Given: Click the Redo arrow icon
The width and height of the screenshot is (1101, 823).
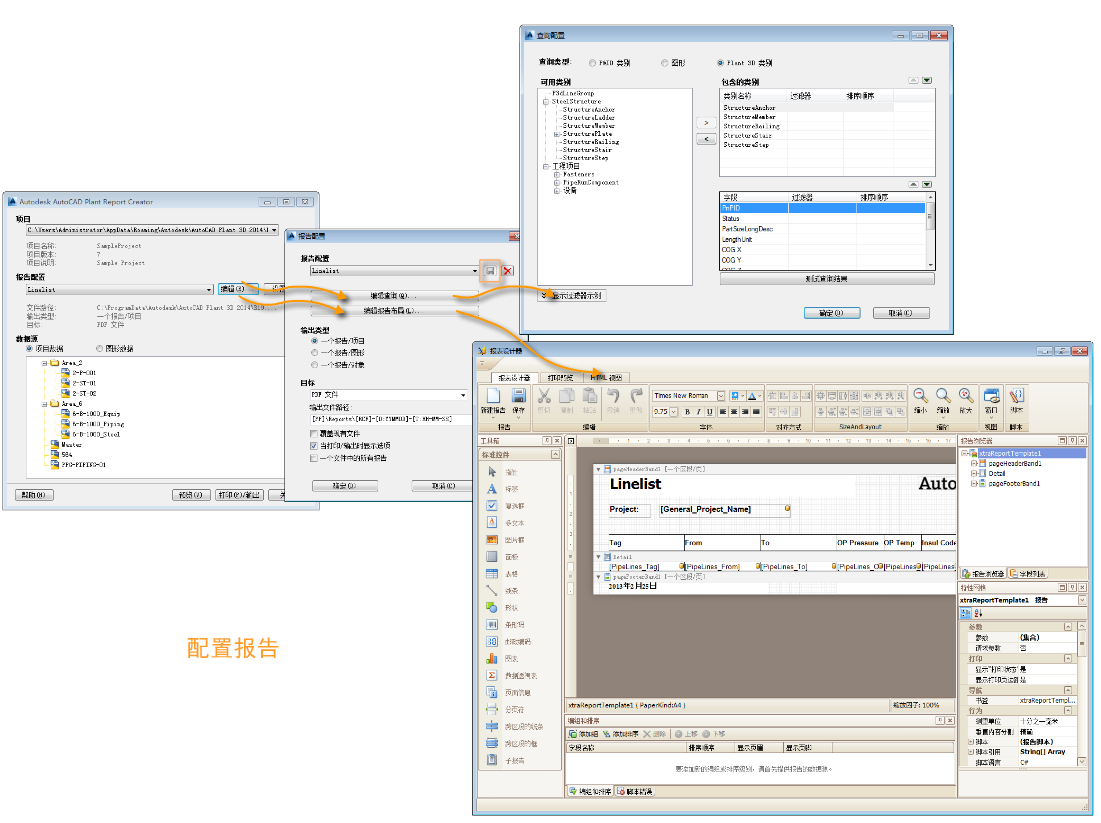Looking at the screenshot, I should [636, 396].
